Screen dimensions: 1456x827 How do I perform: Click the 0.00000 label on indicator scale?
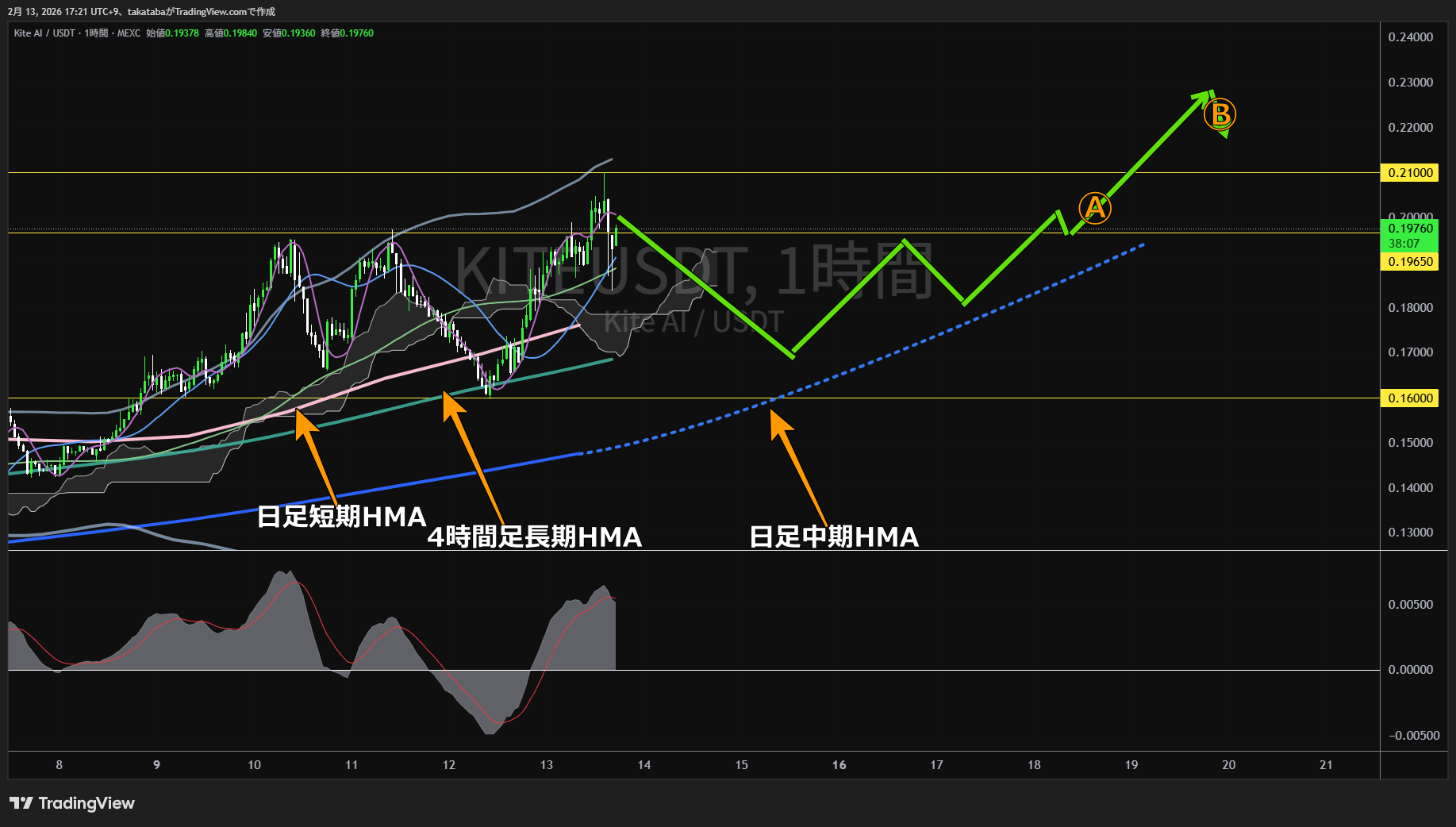point(1410,670)
